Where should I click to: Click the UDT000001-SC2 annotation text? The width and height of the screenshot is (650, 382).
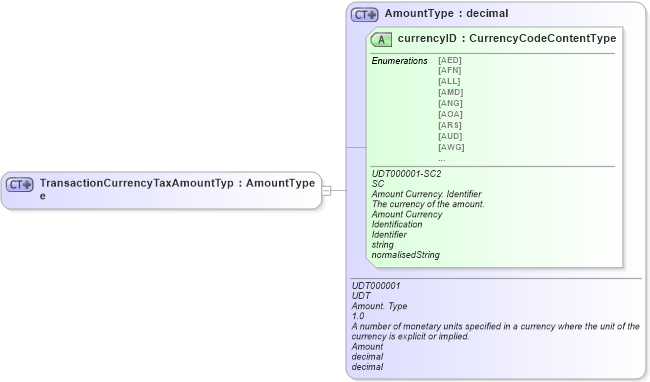(406, 174)
